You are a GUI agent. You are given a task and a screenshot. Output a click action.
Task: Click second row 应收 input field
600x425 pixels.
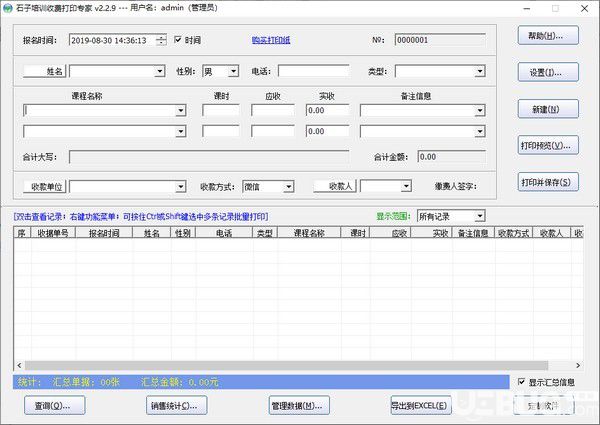[x=273, y=132]
